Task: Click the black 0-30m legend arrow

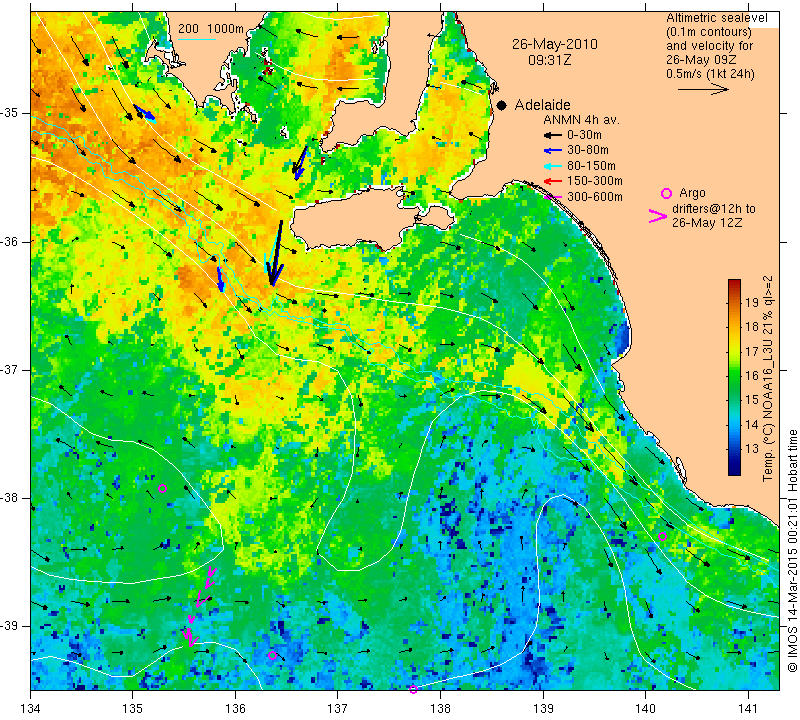Action: point(552,135)
